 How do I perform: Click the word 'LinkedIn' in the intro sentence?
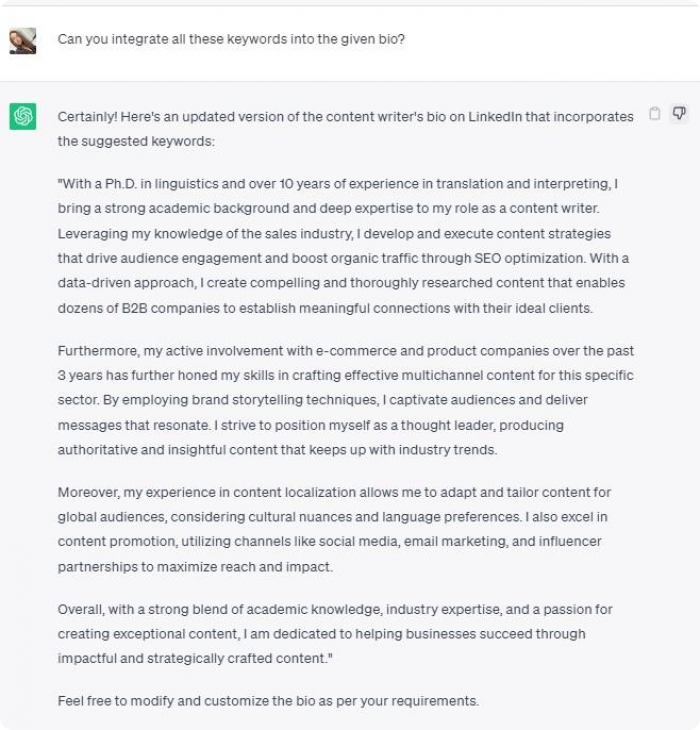(x=495, y=116)
